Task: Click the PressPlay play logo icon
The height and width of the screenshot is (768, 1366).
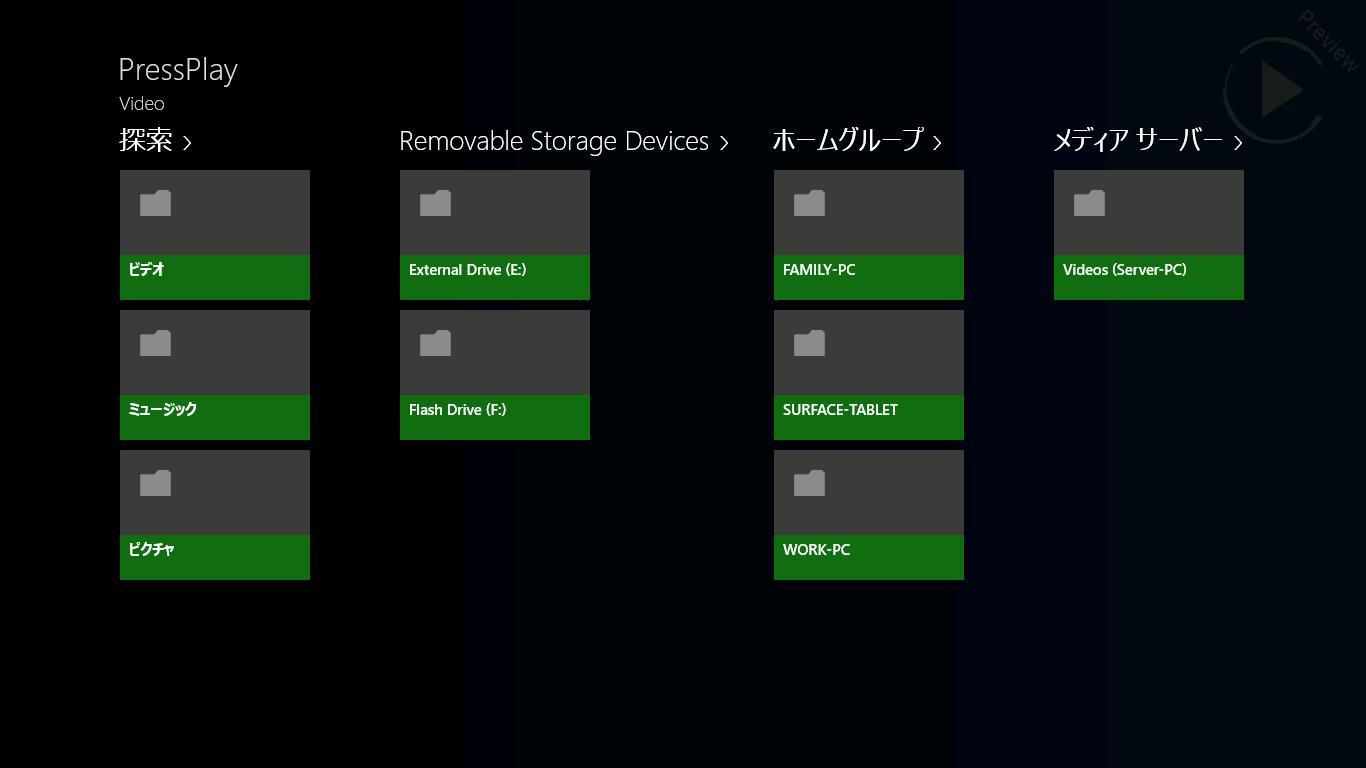Action: [x=1278, y=90]
